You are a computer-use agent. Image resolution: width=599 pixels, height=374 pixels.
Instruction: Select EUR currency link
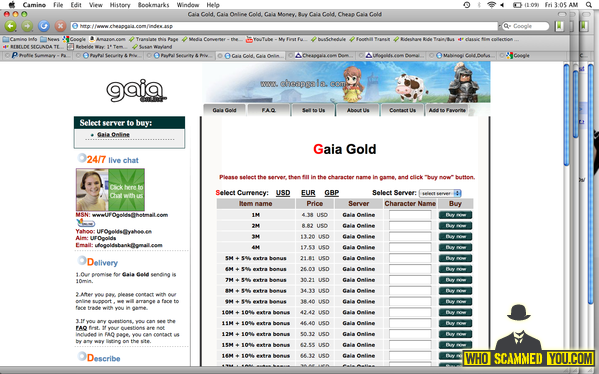tap(308, 193)
